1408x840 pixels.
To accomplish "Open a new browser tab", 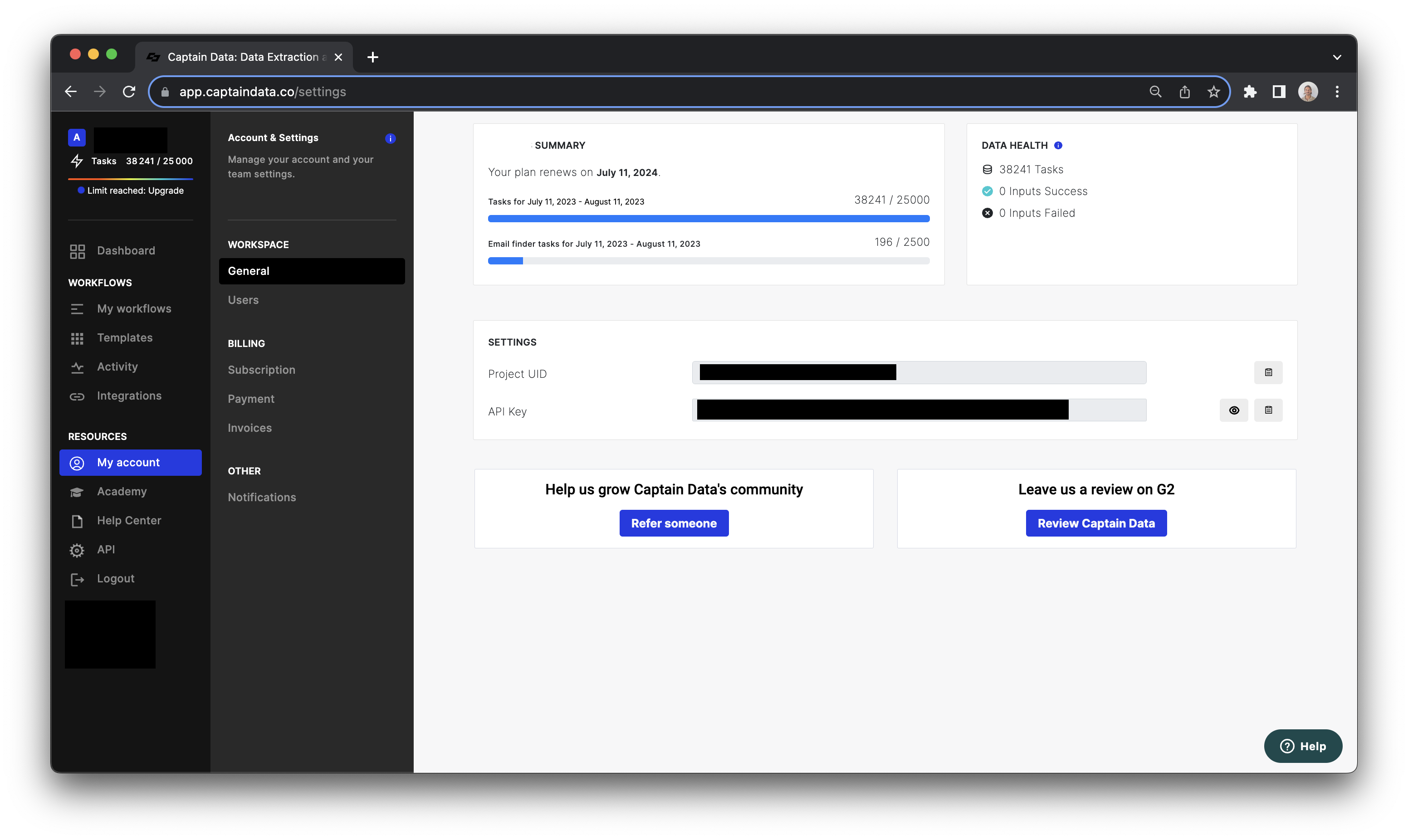I will click(x=372, y=57).
